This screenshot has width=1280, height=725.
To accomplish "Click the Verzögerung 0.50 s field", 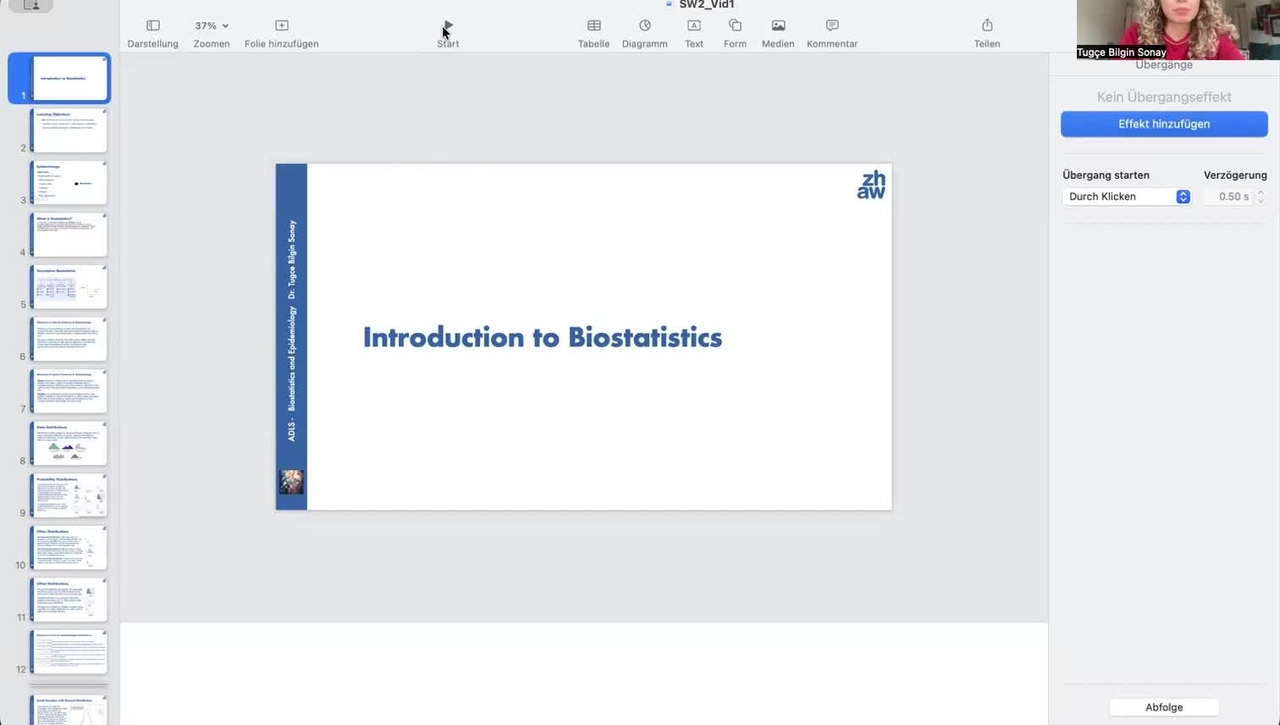I will click(1232, 197).
